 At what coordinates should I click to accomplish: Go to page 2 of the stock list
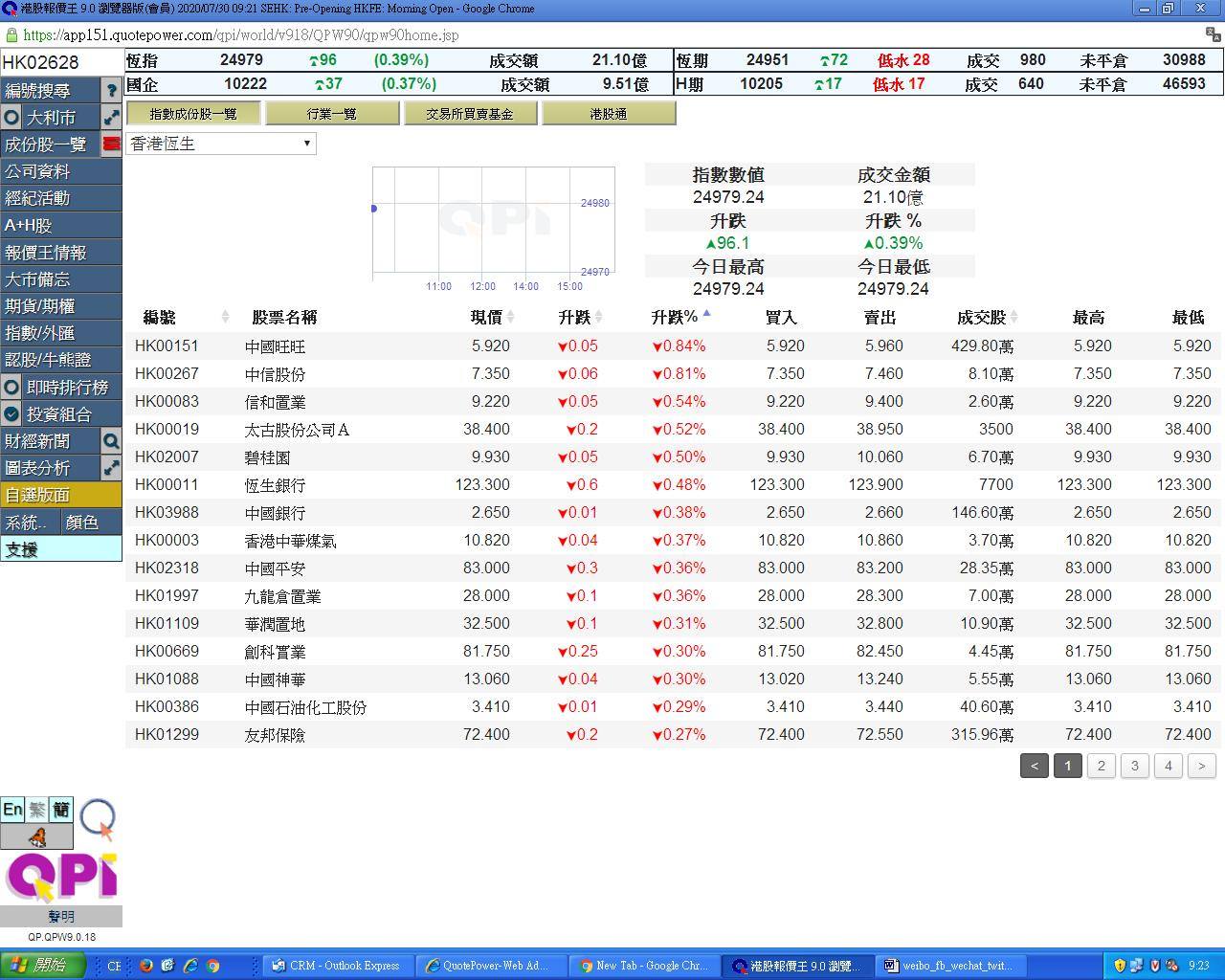[x=1102, y=766]
